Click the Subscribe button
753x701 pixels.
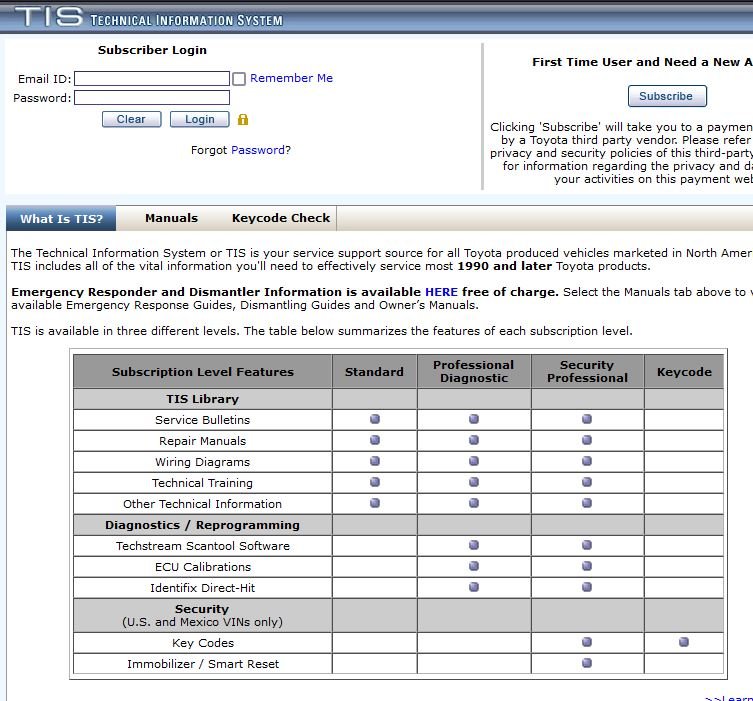667,96
